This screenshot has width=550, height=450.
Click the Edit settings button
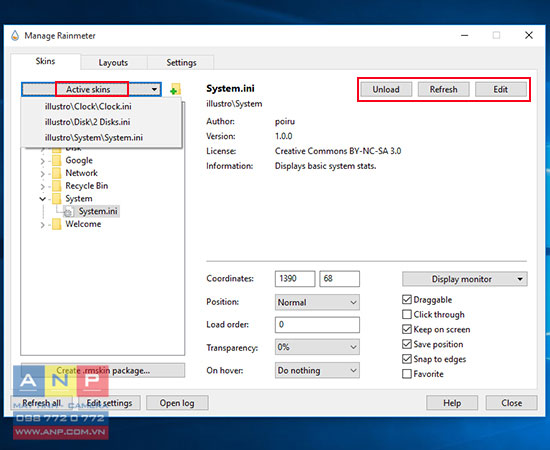109,403
